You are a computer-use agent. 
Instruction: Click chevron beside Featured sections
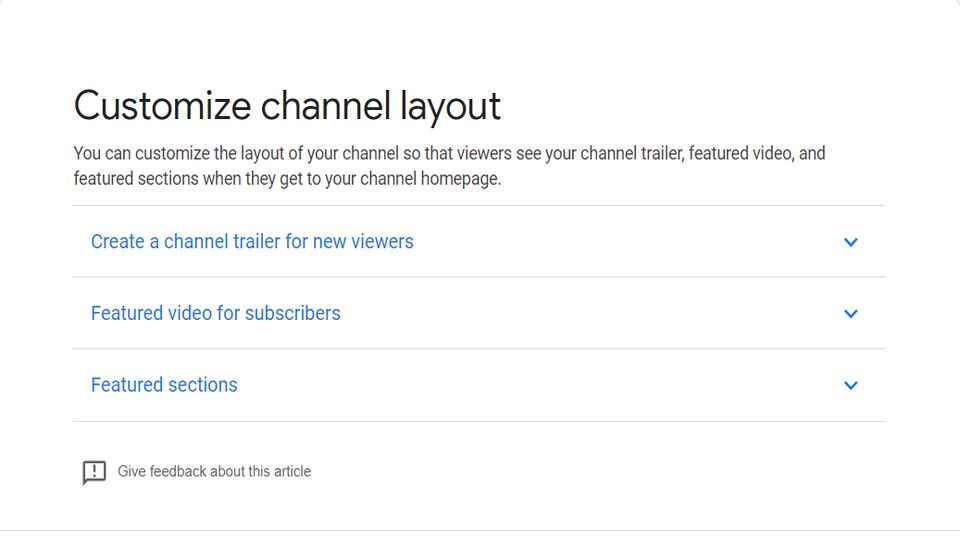850,386
